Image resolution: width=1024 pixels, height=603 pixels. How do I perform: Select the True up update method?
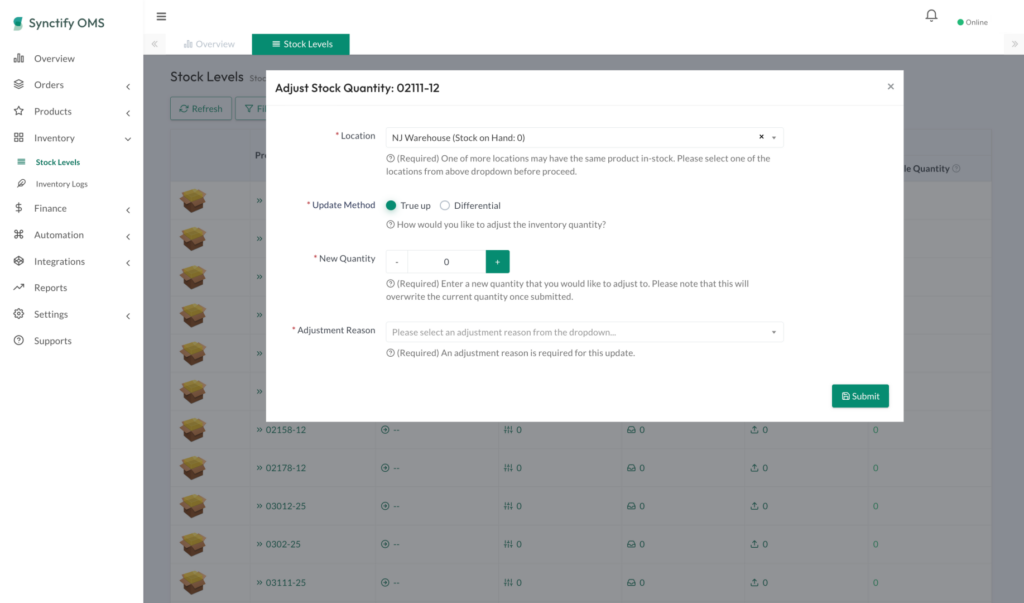tap(391, 205)
